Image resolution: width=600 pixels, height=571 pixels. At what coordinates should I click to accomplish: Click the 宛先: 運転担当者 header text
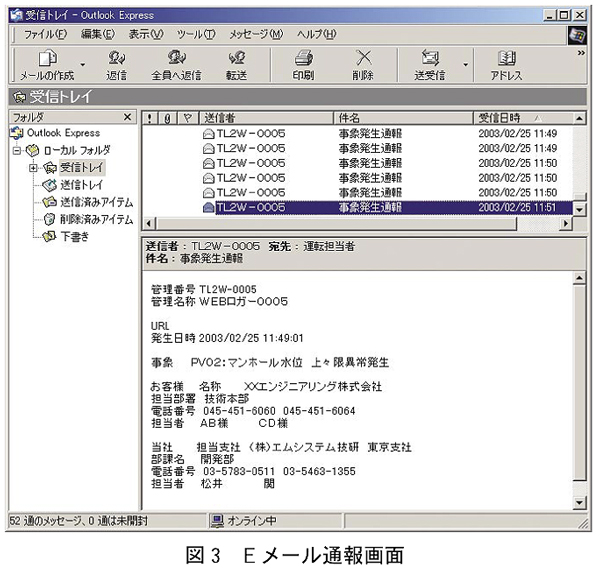[311, 246]
